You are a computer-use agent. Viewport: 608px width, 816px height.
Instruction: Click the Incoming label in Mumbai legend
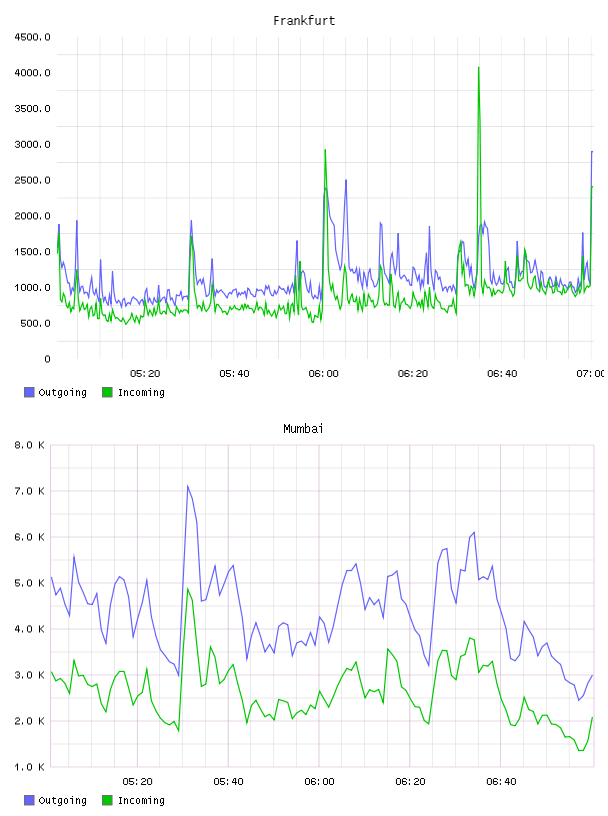point(141,801)
